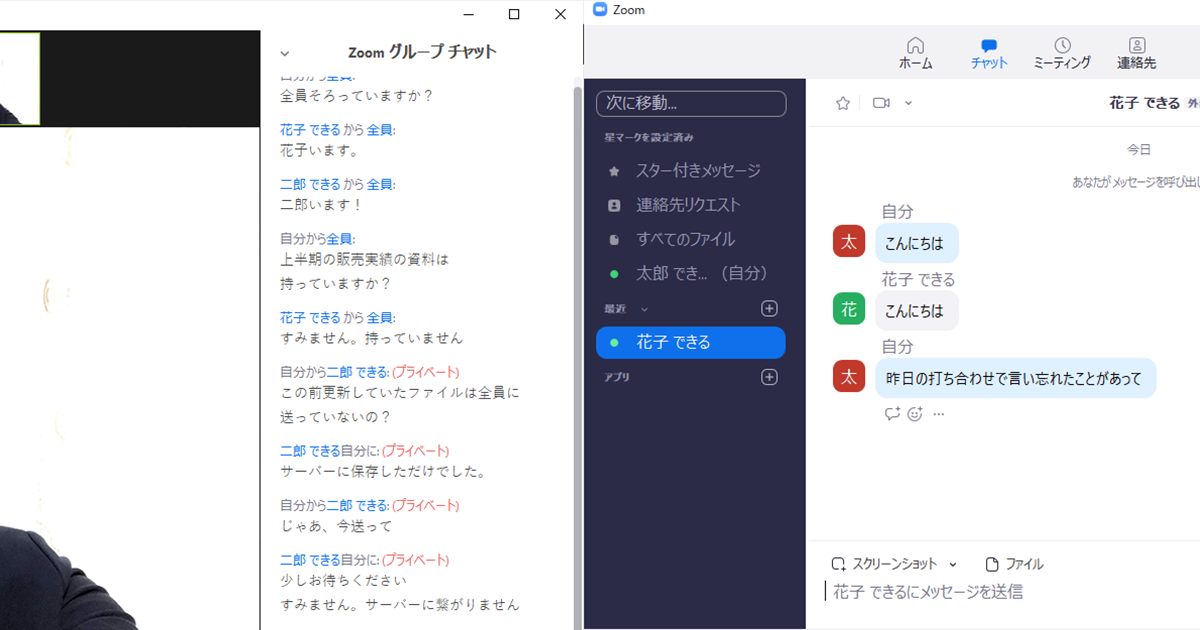Image resolution: width=1200 pixels, height=630 pixels.
Task: Click the message input field for 花子 できる
Action: [950, 592]
